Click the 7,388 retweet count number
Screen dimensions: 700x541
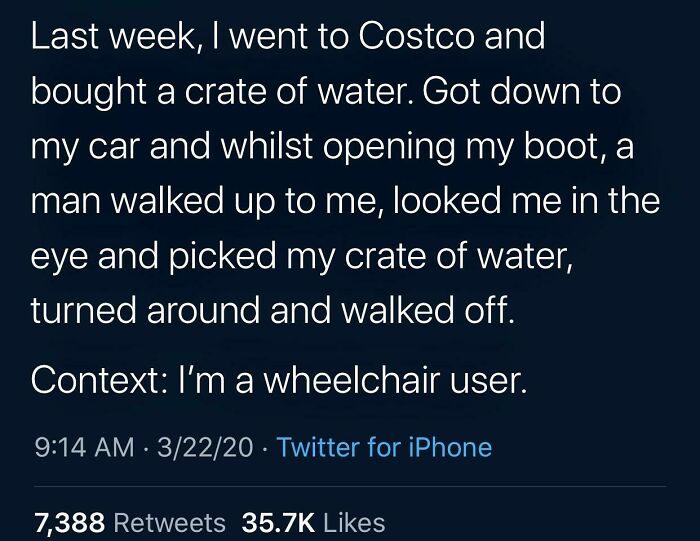coord(70,522)
